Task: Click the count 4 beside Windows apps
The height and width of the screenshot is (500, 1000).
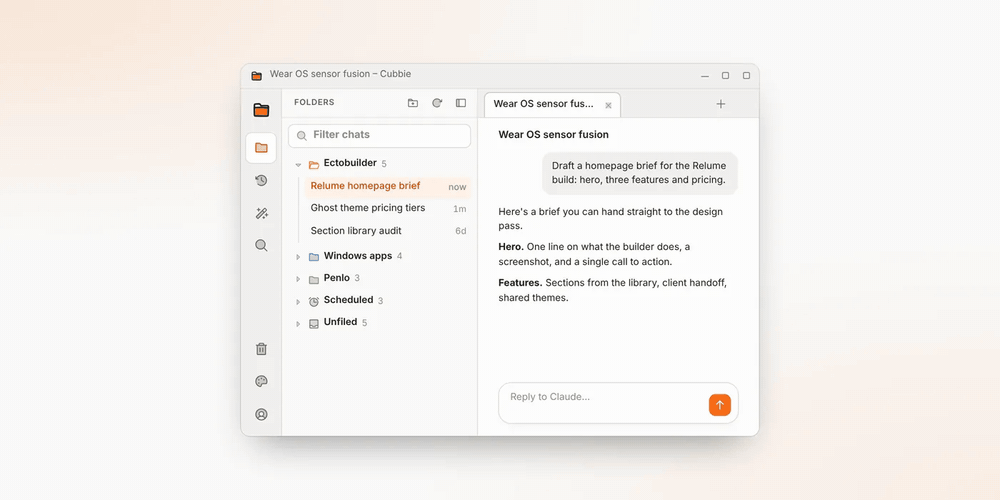Action: click(x=399, y=256)
